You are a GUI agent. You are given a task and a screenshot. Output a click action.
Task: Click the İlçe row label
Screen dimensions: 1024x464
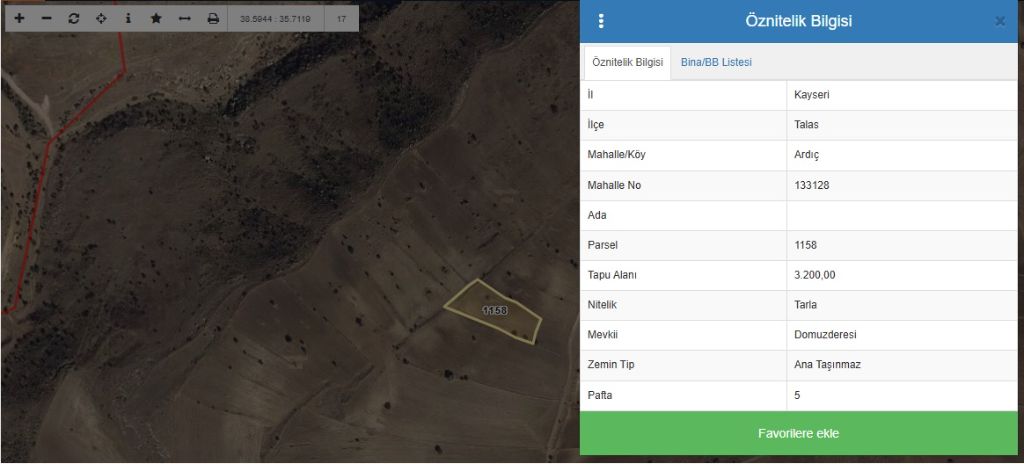tap(596, 125)
